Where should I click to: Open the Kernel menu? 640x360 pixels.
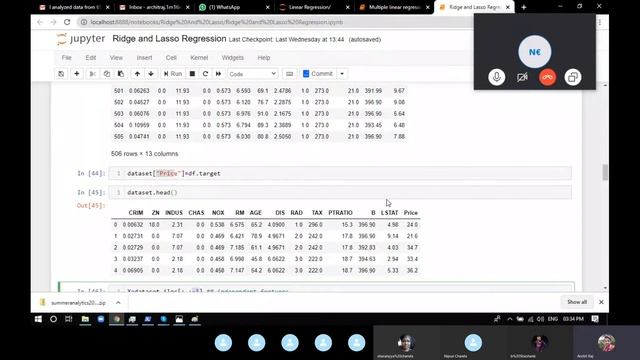tap(199, 58)
